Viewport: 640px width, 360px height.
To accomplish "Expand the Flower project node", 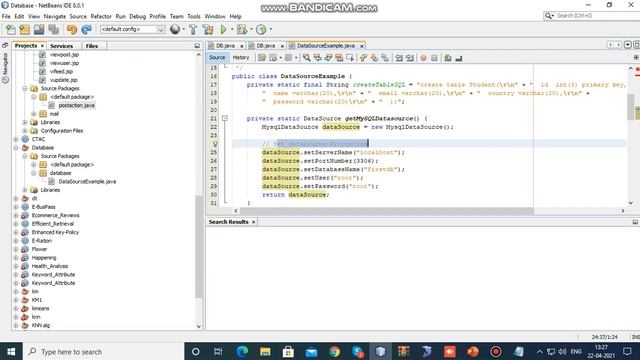I will [16, 249].
